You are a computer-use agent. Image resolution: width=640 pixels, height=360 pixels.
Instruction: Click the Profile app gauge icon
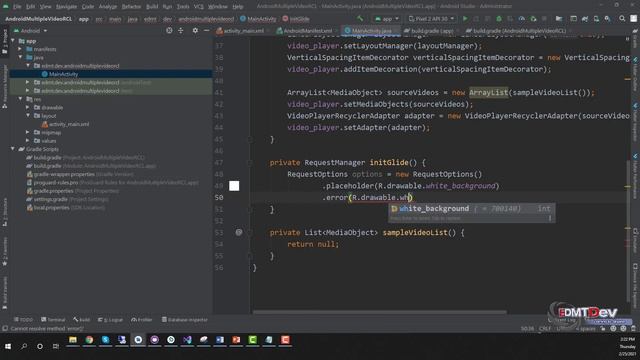522,19
